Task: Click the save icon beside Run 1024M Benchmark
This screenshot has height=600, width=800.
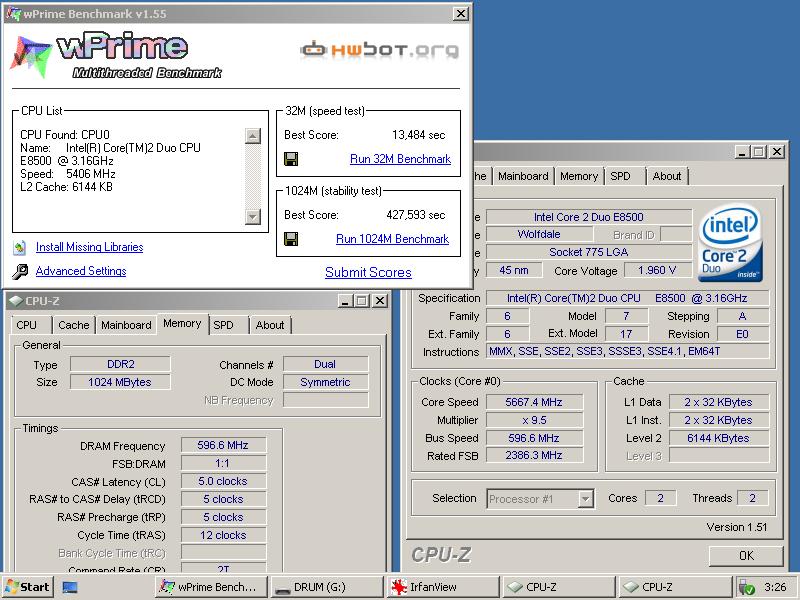Action: coord(291,239)
